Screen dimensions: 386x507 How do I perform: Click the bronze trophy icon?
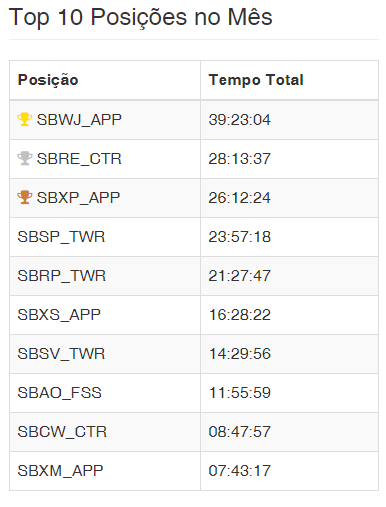click(25, 197)
